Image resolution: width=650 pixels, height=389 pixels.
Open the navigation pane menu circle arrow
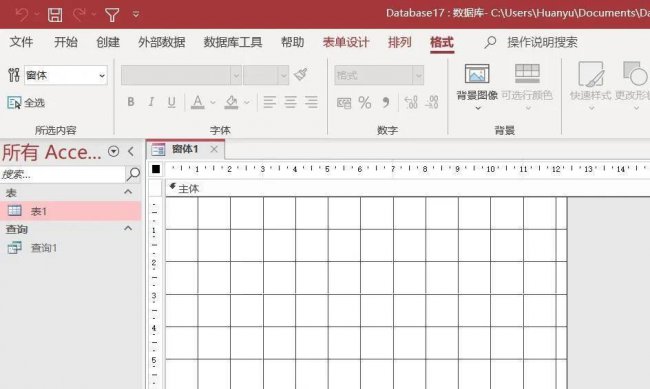click(x=114, y=152)
